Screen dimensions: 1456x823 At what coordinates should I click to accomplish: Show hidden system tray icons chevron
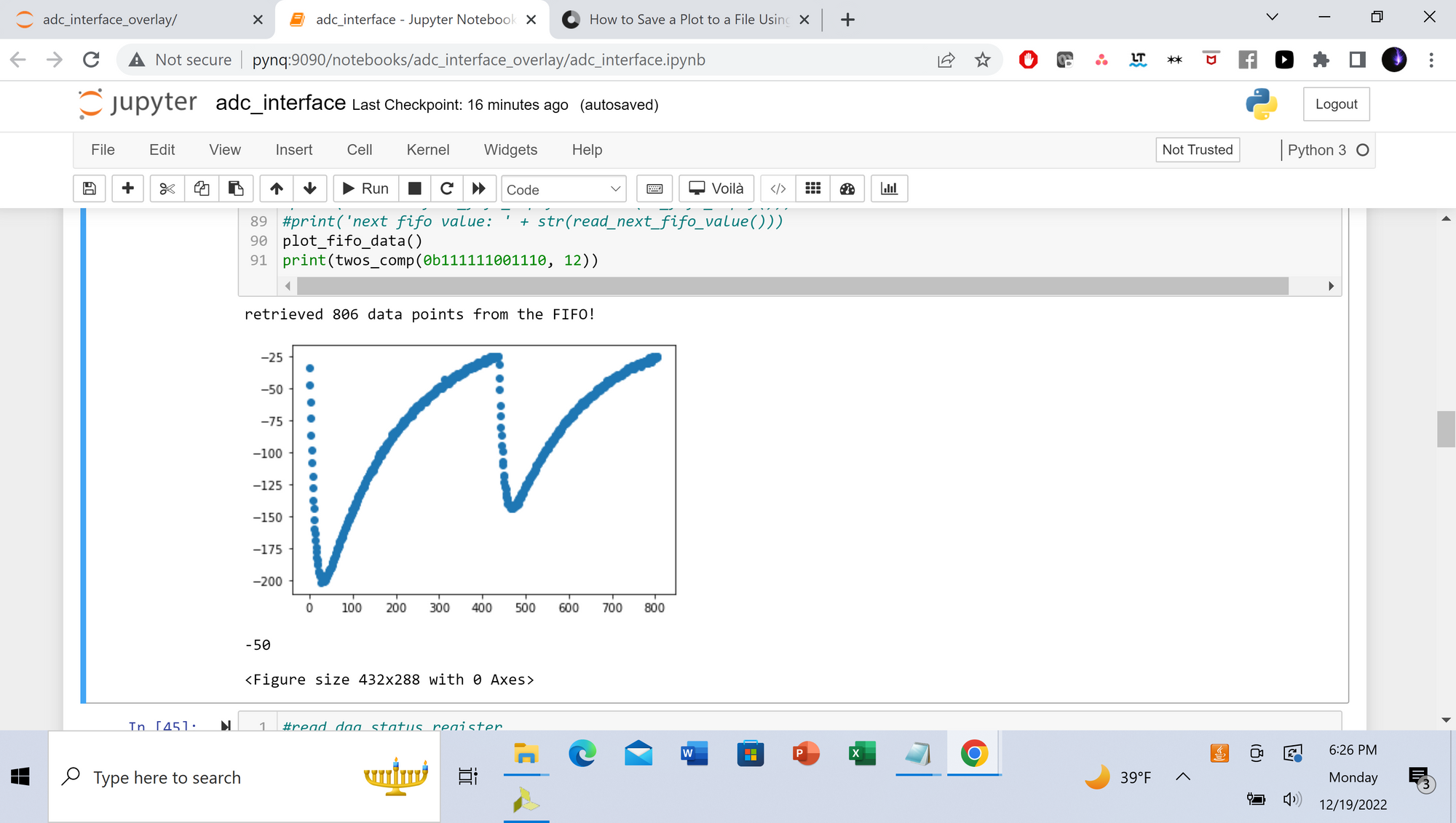(x=1183, y=776)
